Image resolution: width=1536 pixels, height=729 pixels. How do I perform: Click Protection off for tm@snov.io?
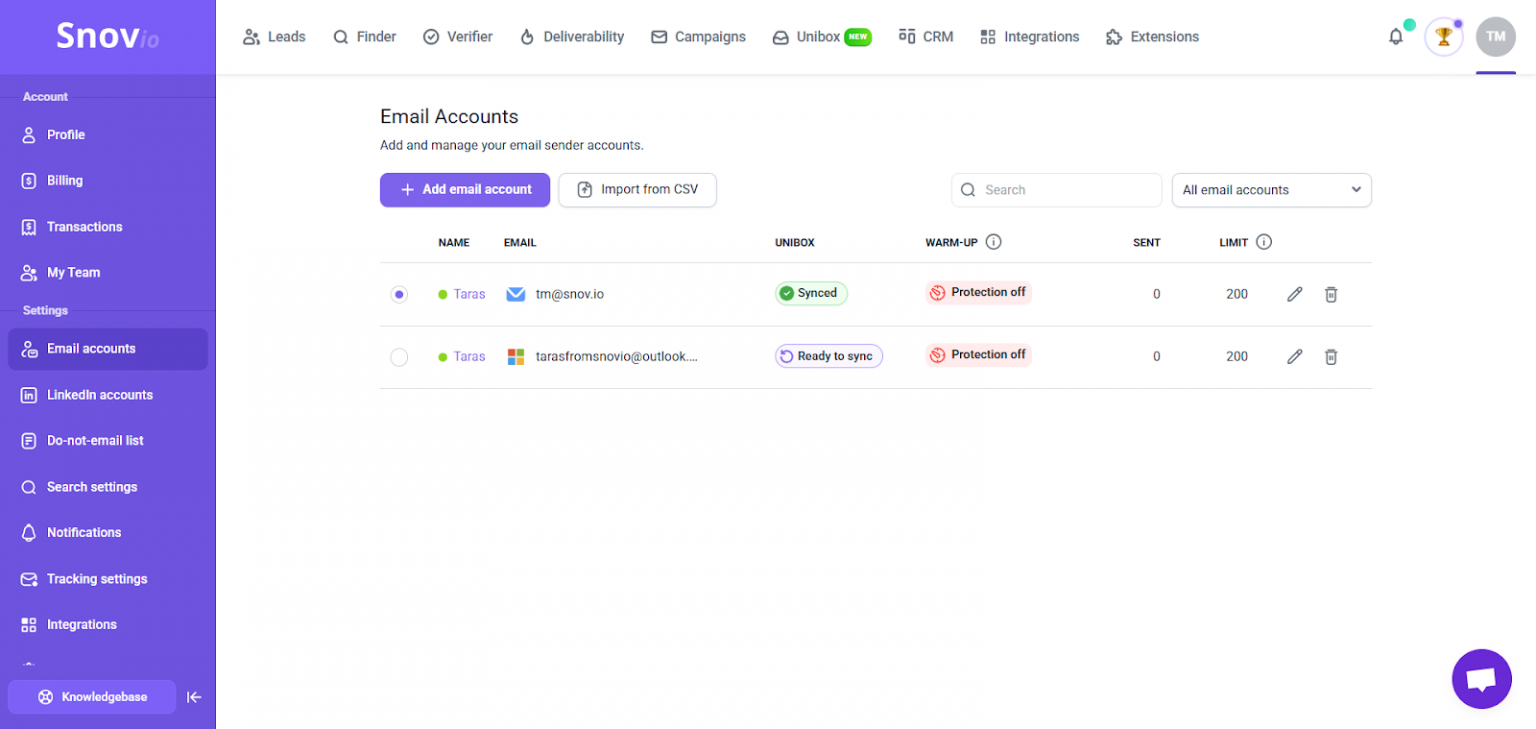[978, 292]
